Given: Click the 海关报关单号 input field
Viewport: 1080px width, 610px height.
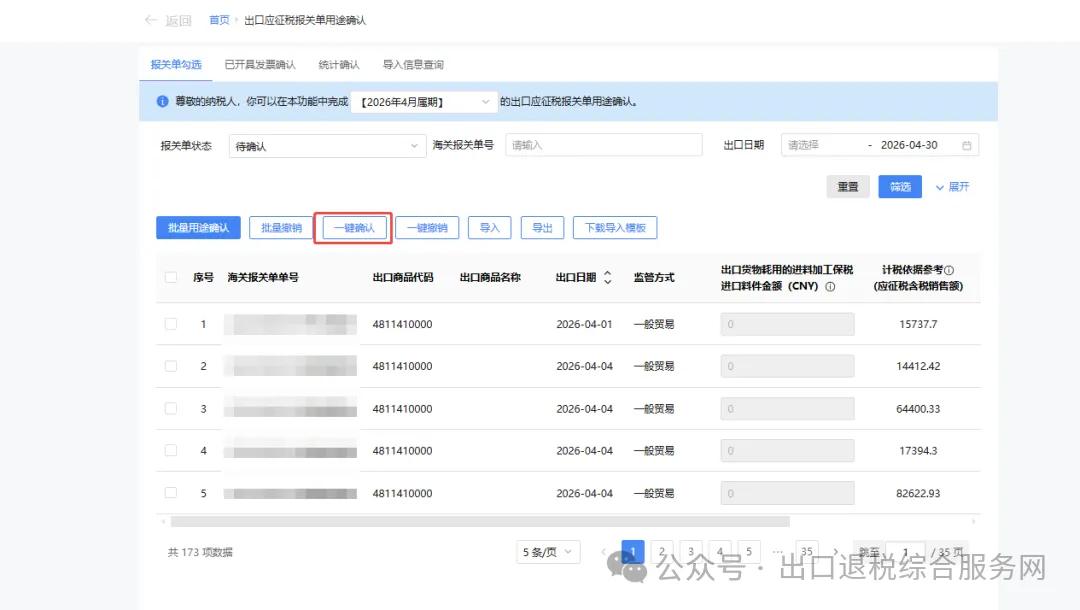Looking at the screenshot, I should click(x=604, y=145).
